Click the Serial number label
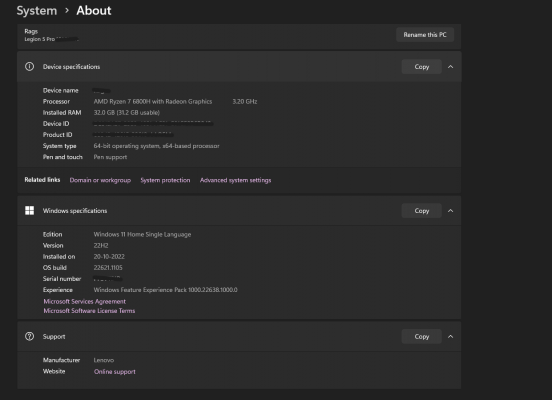 pyautogui.click(x=62, y=279)
